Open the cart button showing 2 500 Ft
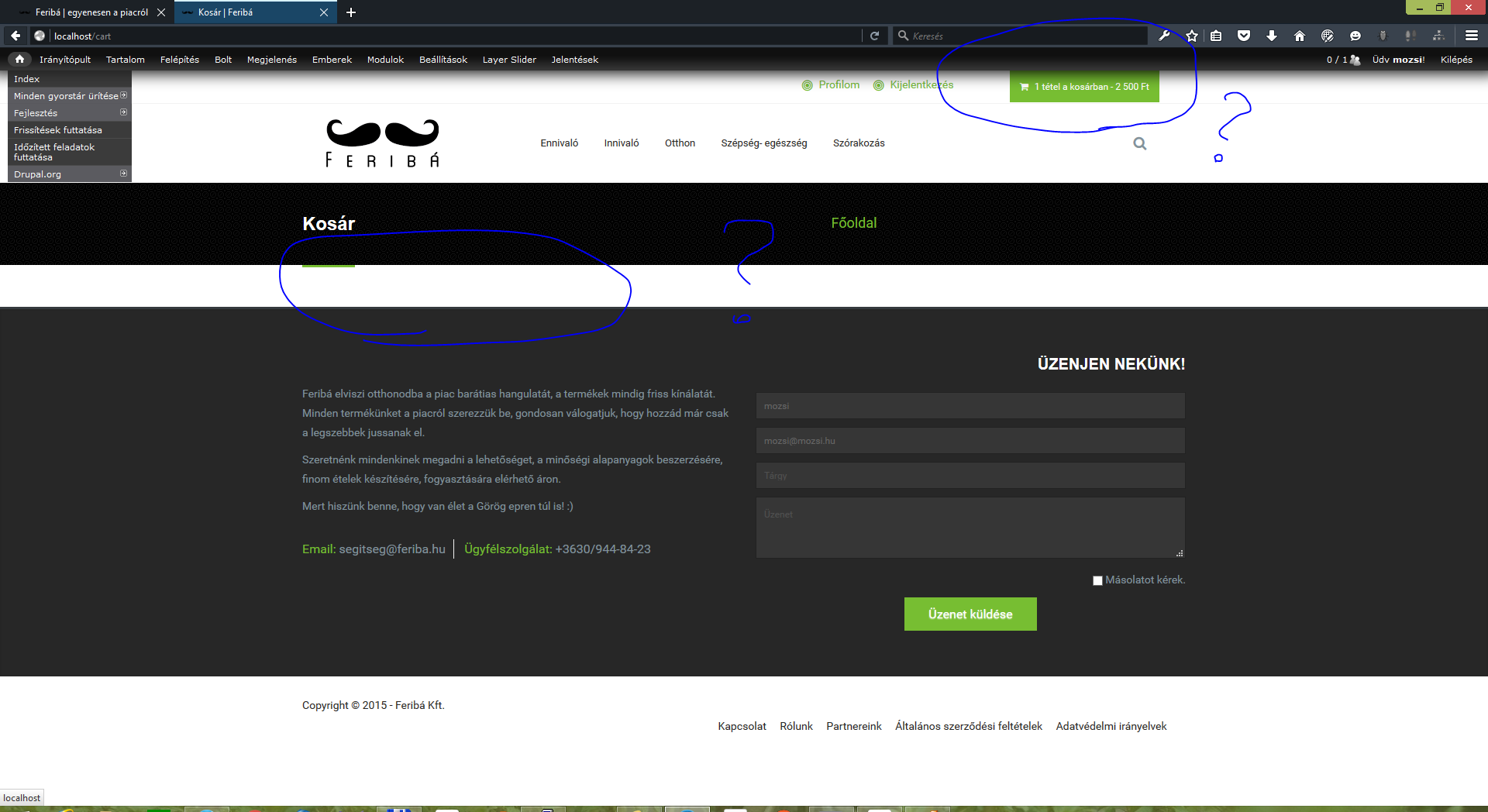1488x812 pixels. (x=1083, y=87)
